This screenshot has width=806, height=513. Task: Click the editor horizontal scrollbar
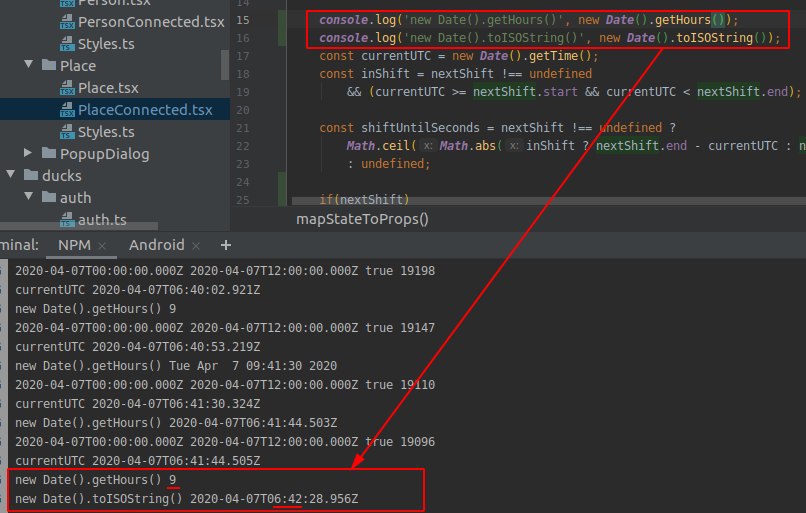click(549, 201)
